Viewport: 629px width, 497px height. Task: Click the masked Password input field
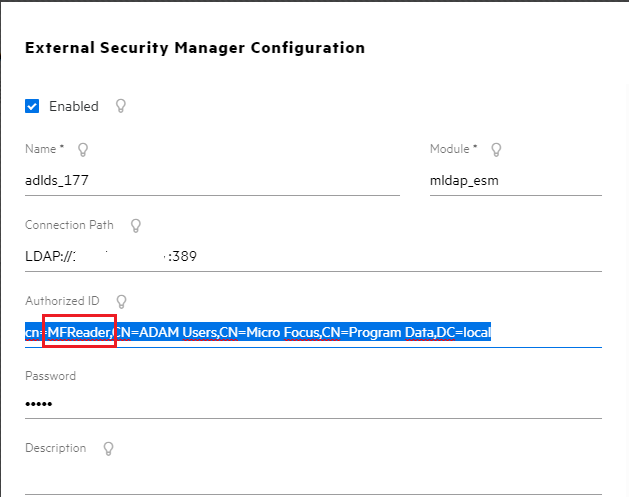(312, 404)
